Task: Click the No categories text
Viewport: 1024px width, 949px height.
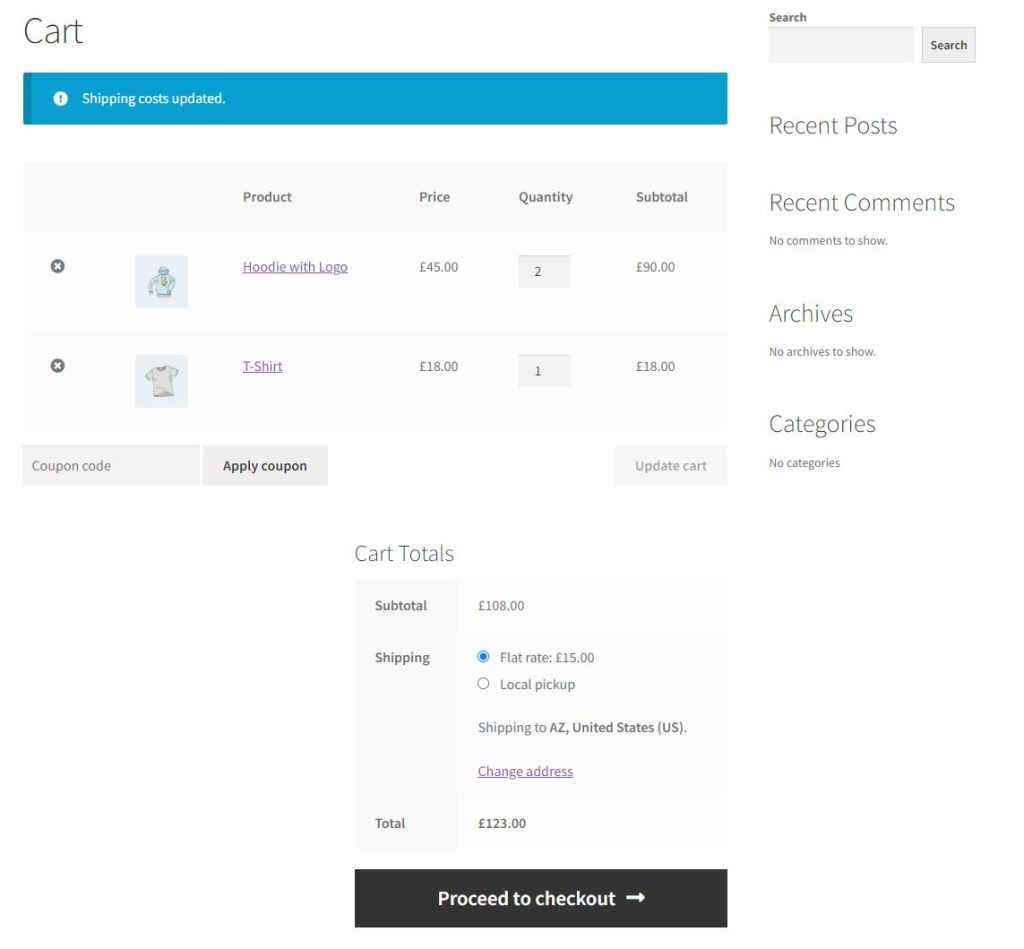Action: pos(805,462)
